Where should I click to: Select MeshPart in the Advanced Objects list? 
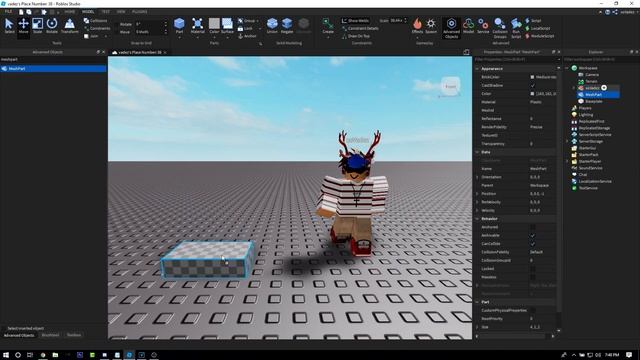[x=53, y=69]
